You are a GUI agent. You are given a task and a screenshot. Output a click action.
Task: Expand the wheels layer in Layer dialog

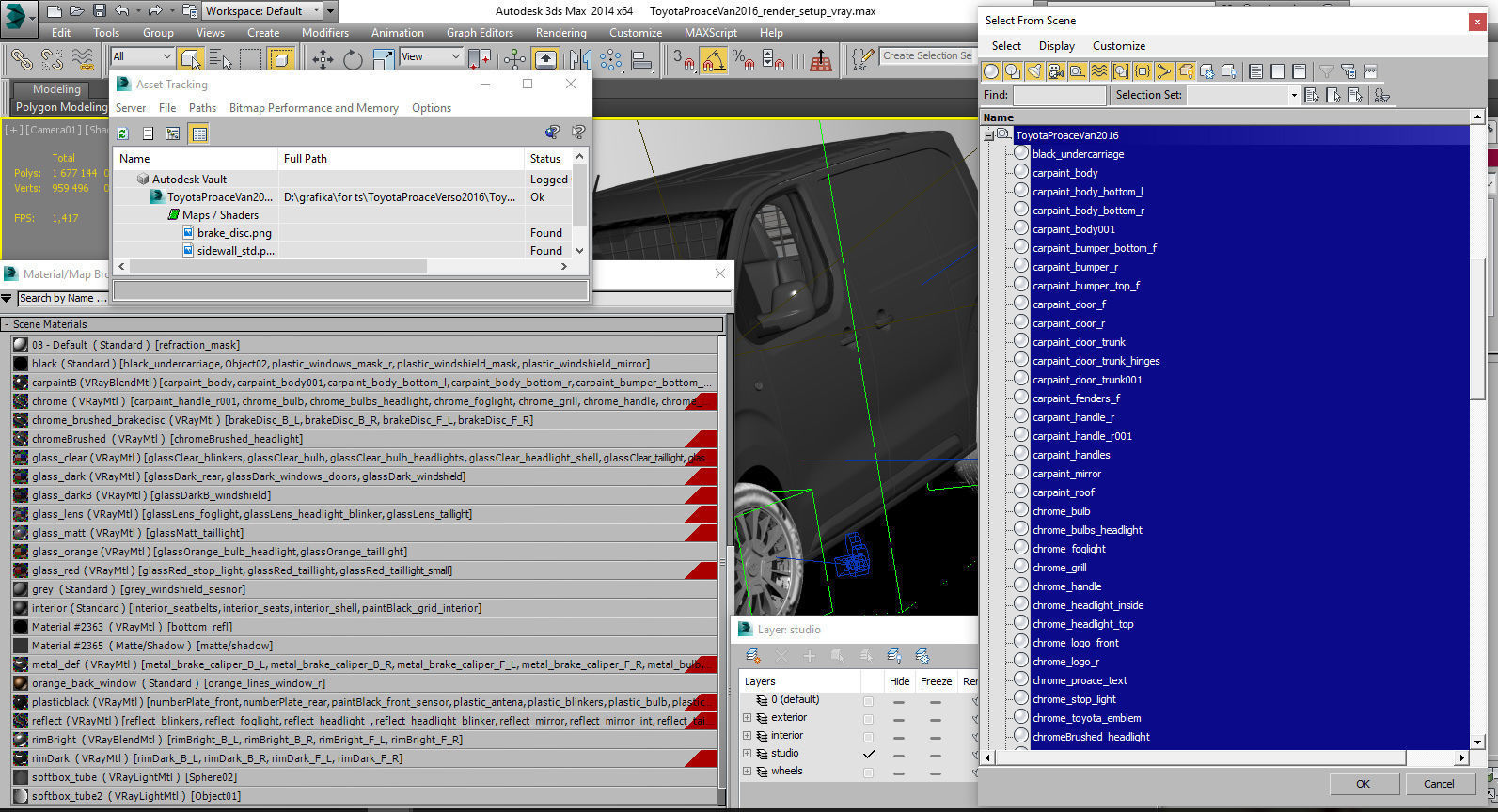[748, 772]
